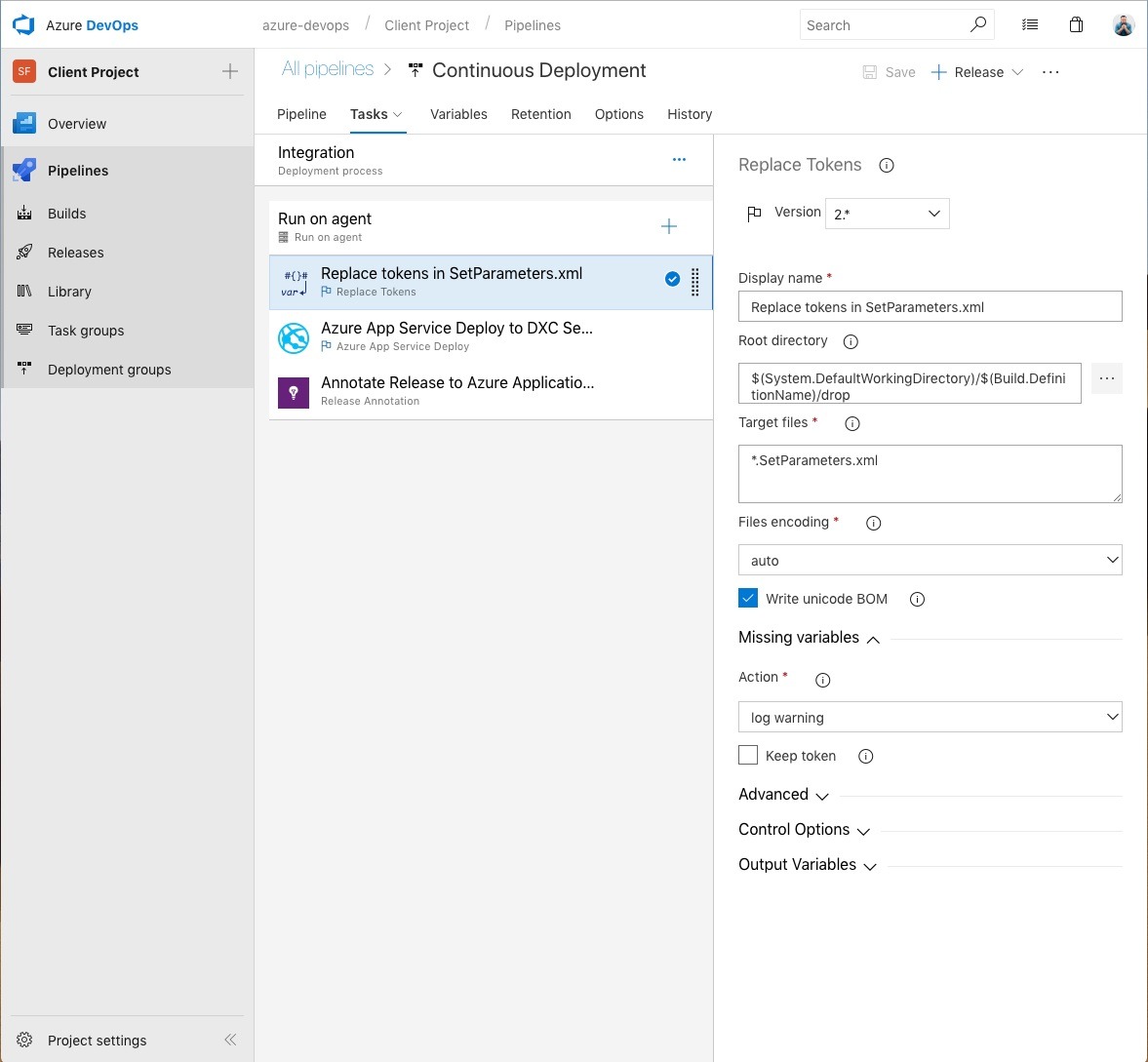Switch to the Options tab
Screen dimensions: 1148x1062
click(x=618, y=114)
